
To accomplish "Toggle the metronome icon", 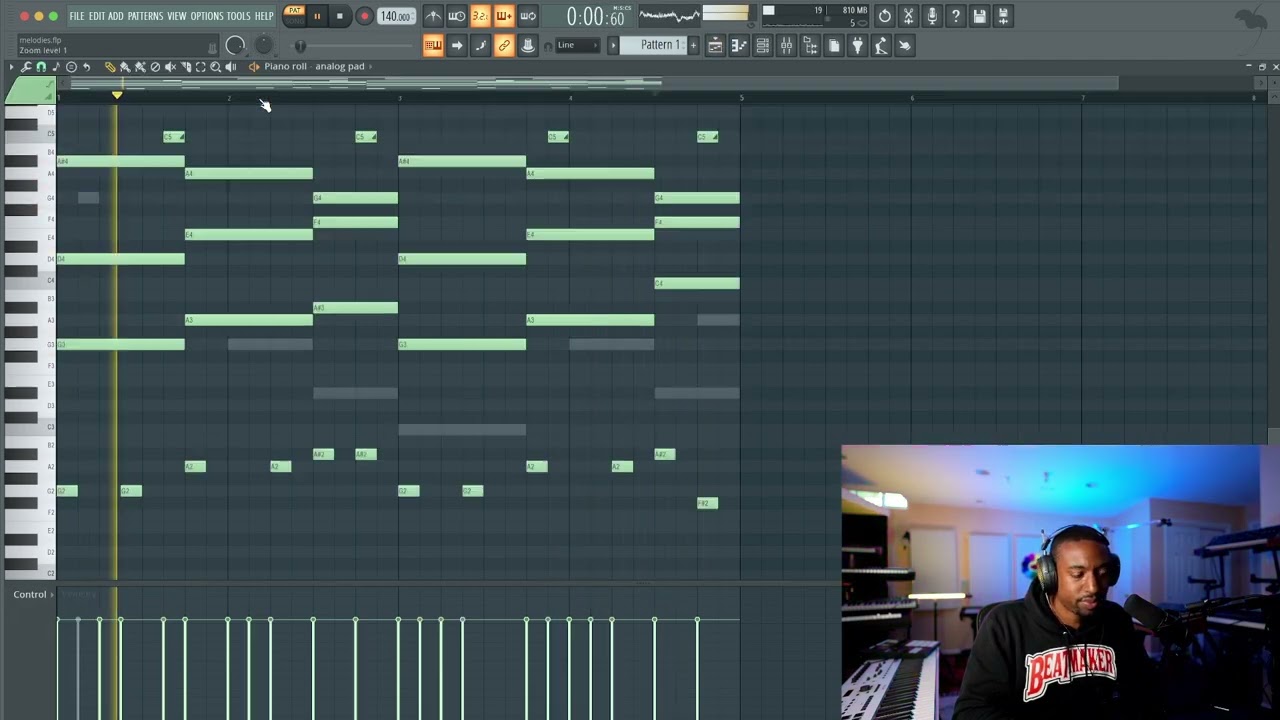I will click(x=433, y=16).
